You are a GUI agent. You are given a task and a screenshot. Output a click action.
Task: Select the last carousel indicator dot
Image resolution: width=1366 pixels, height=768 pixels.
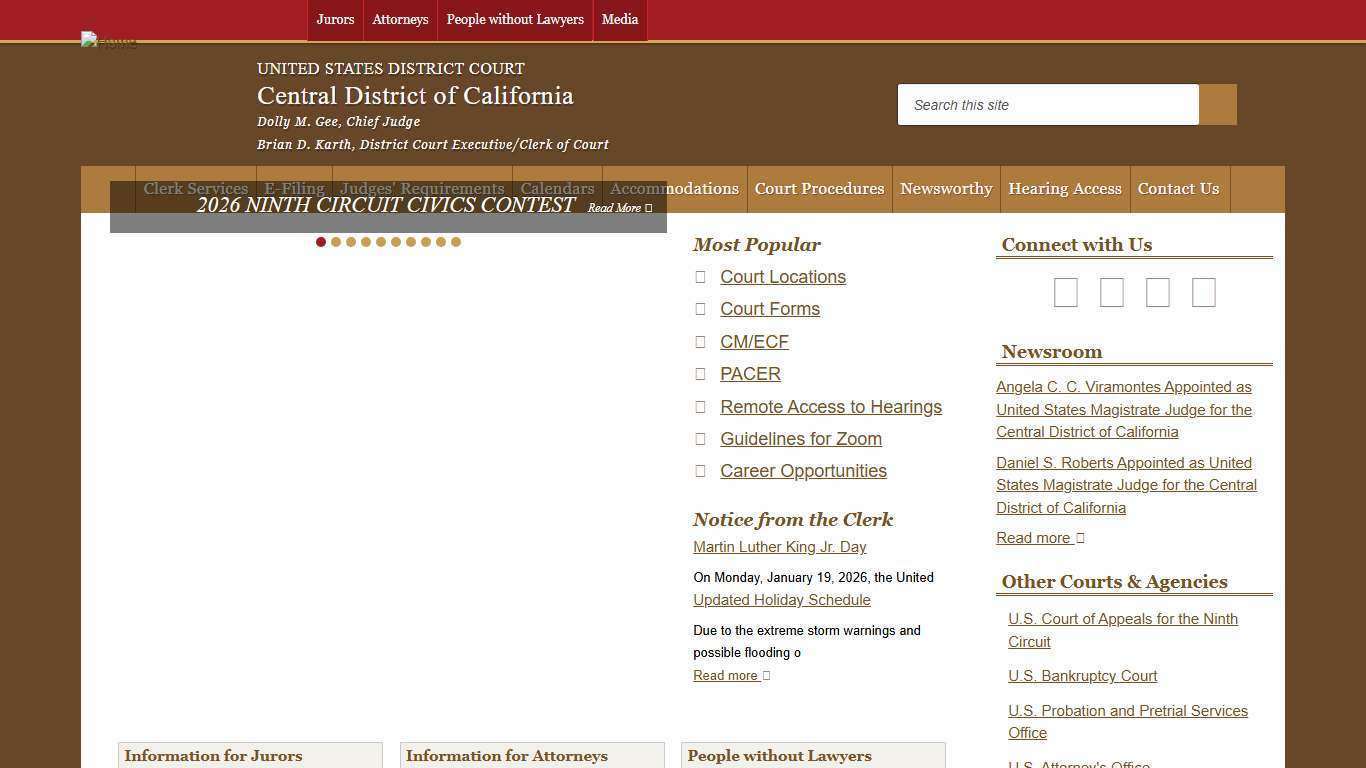[456, 241]
